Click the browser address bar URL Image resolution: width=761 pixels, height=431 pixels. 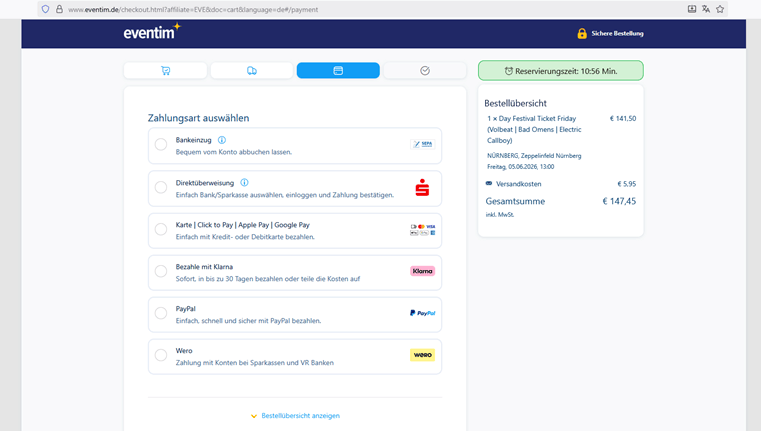pyautogui.click(x=193, y=9)
